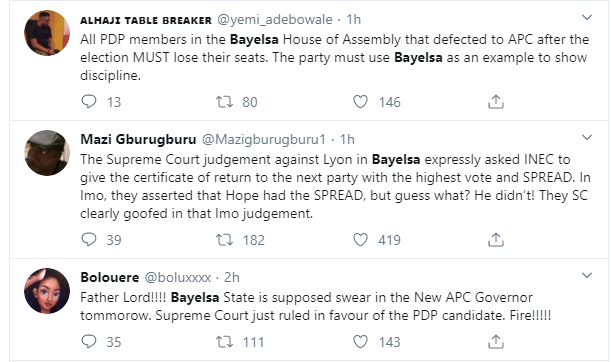Image resolution: width=611 pixels, height=362 pixels.
Task: Share Mazi Gburugburu's tweet
Action: point(496,239)
